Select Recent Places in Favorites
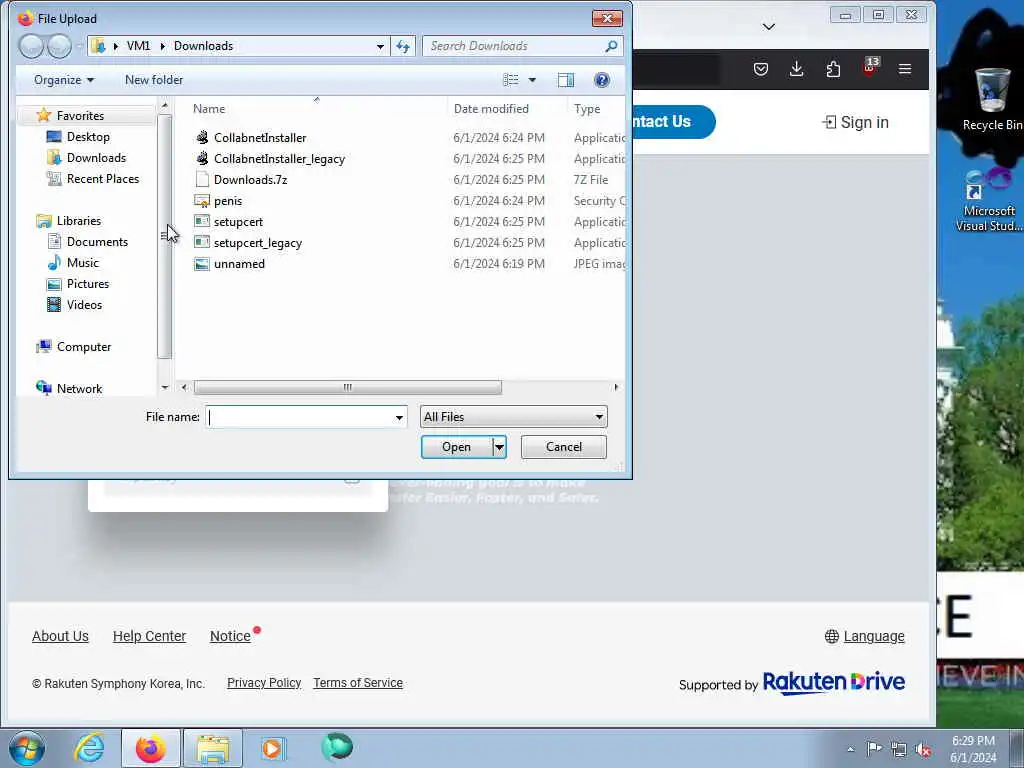This screenshot has height=768, width=1024. (103, 179)
